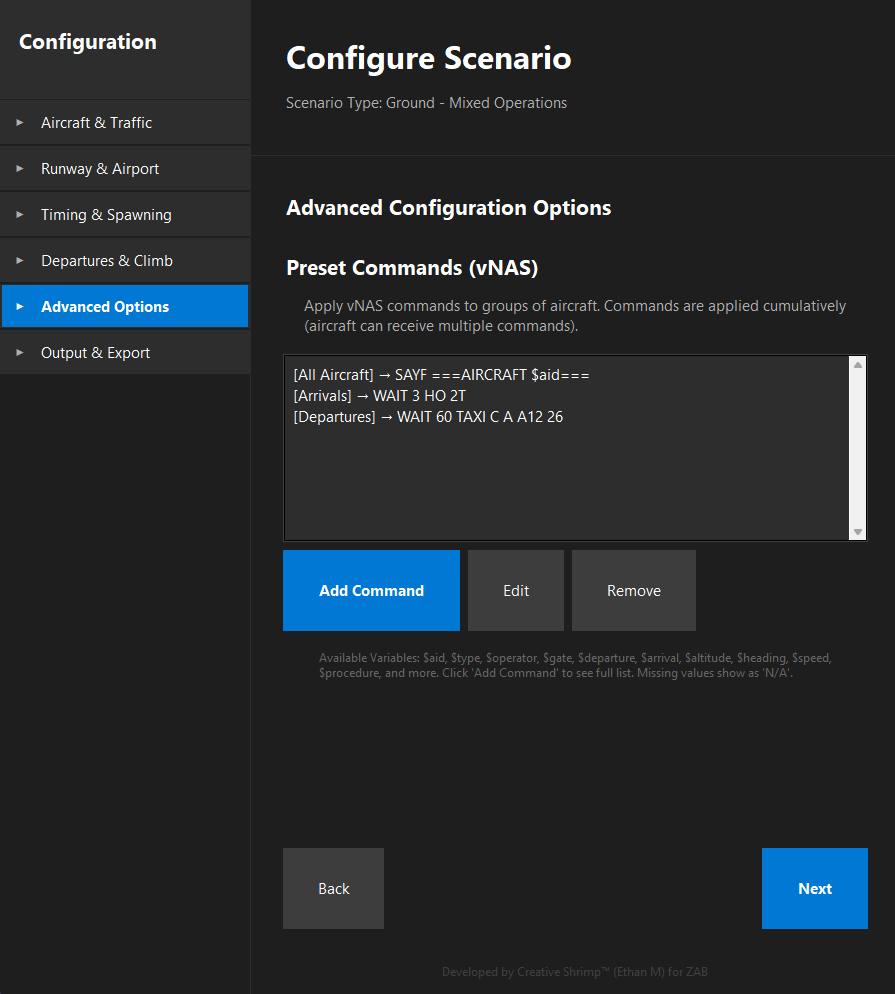Expand the Aircraft & Traffic section arrow

21,122
